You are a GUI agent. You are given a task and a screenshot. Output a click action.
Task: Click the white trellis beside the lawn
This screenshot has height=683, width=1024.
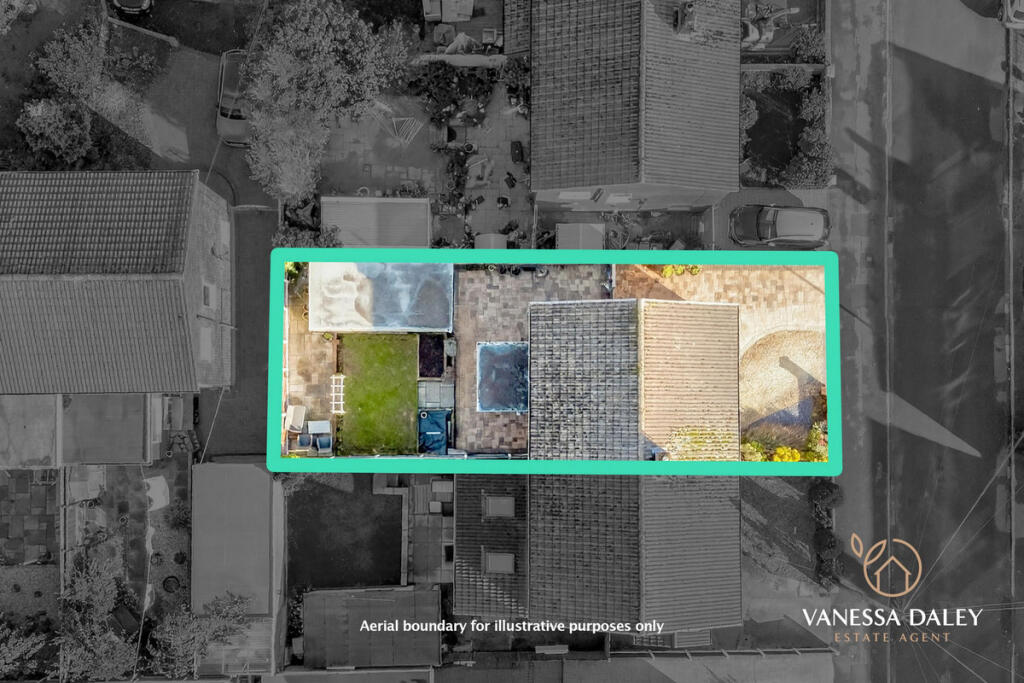tap(338, 393)
